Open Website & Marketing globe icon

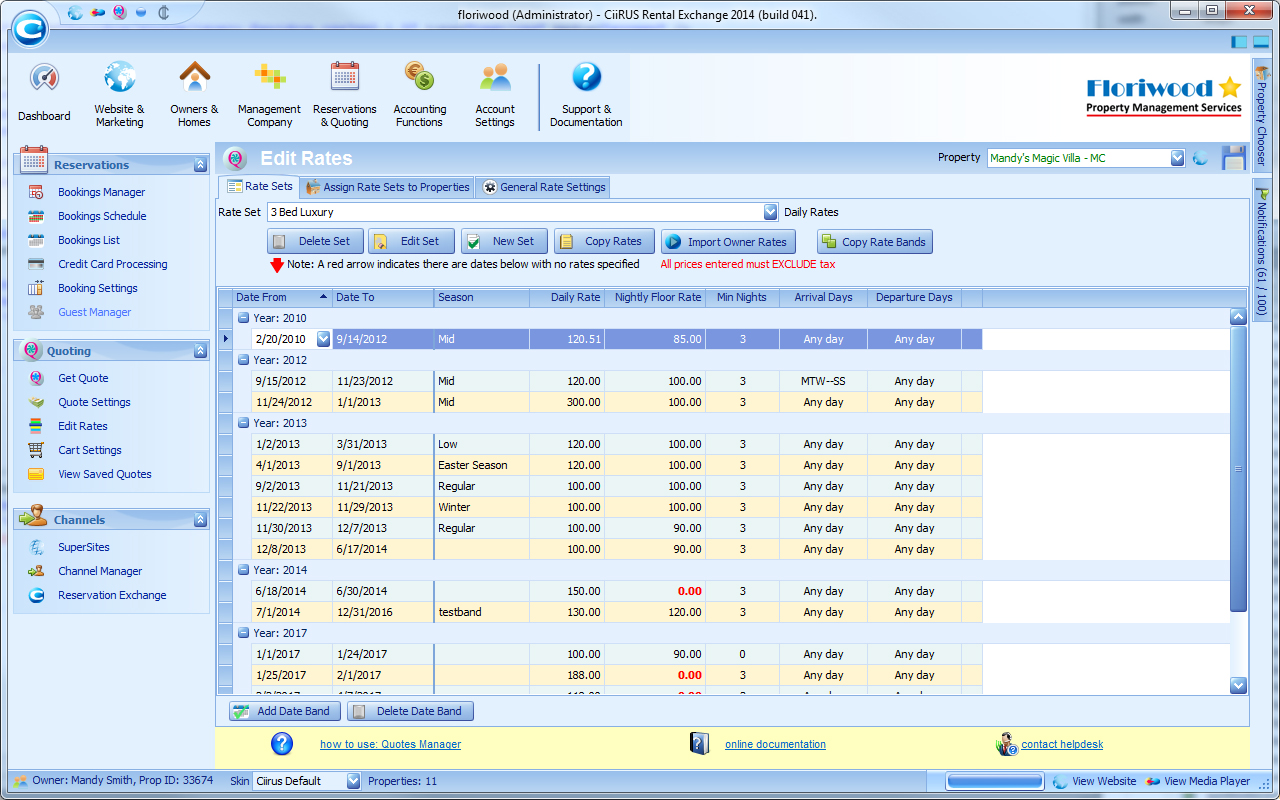[x=120, y=77]
